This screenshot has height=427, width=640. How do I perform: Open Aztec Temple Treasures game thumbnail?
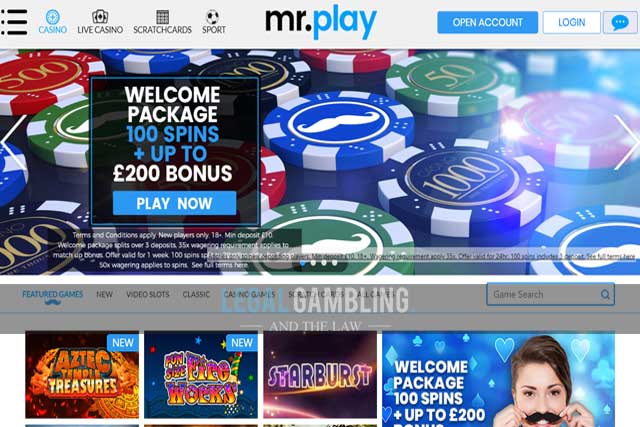click(82, 375)
